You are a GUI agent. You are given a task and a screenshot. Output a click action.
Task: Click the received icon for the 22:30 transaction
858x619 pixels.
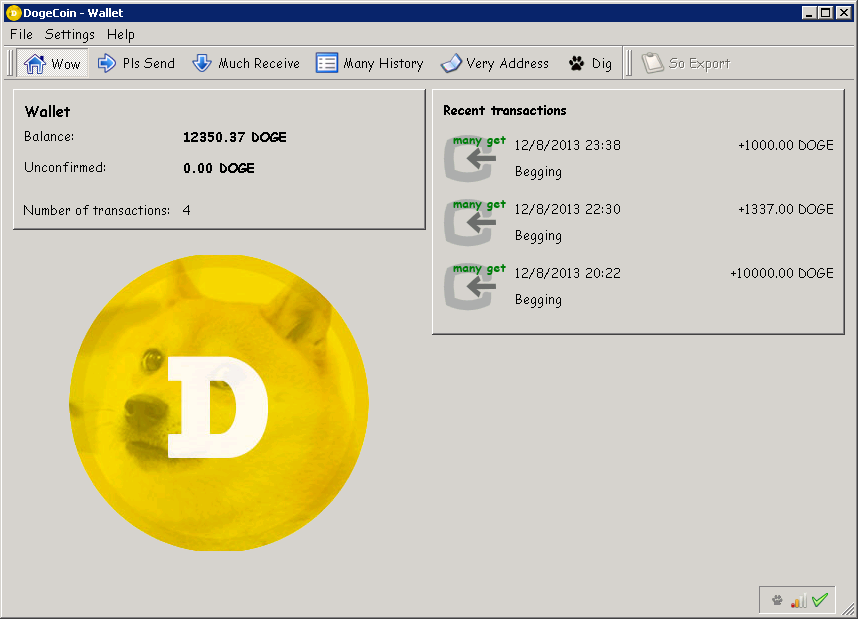[474, 222]
